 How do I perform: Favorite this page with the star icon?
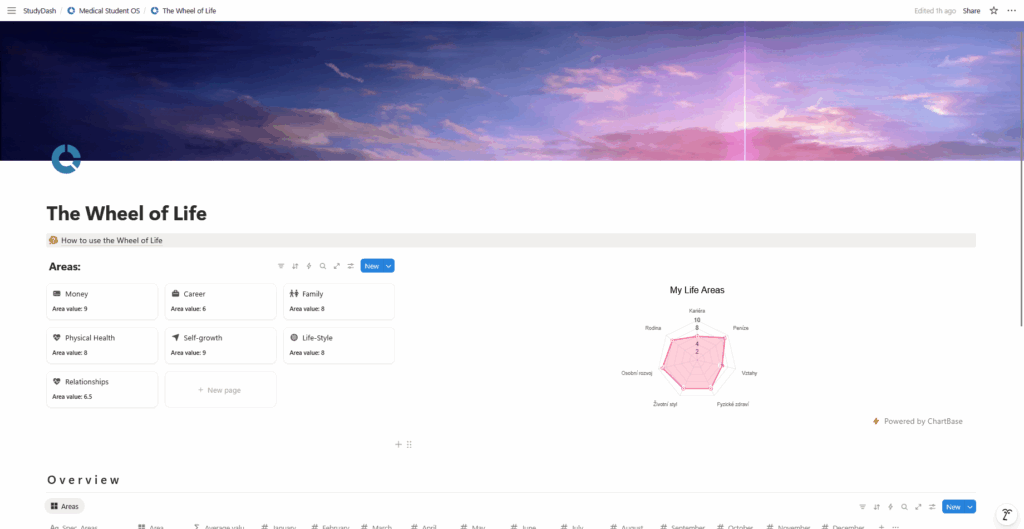[993, 11]
